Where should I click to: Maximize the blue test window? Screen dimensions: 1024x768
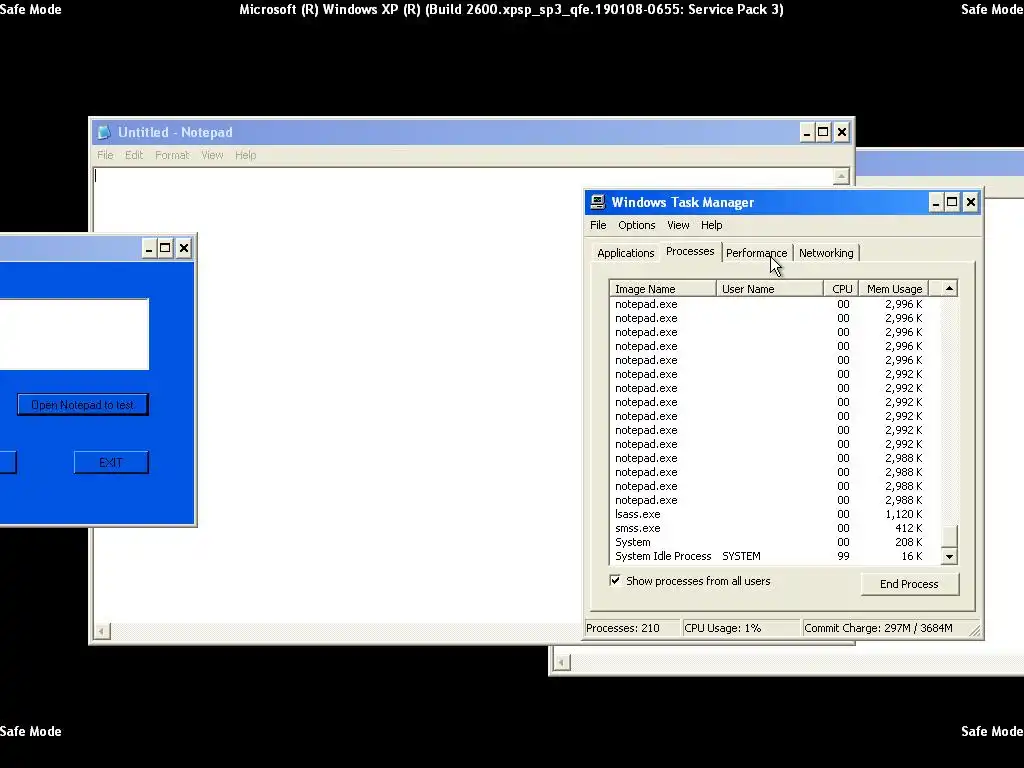[x=165, y=248]
